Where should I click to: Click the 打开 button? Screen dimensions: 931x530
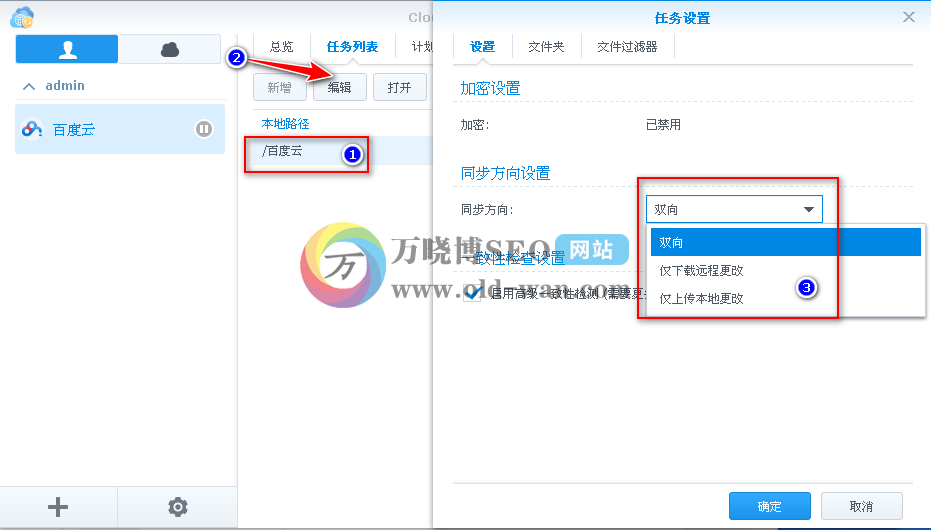click(x=400, y=87)
